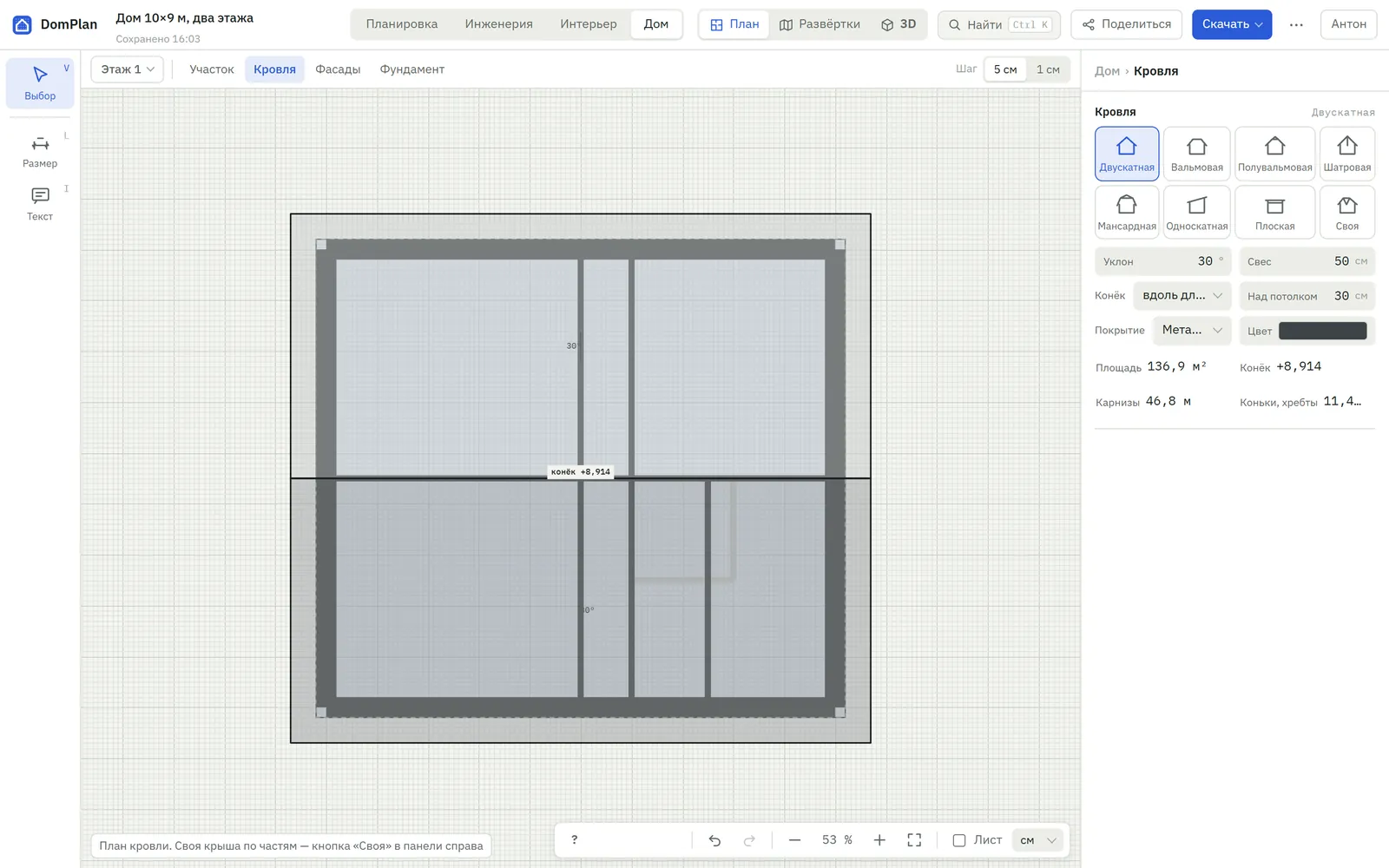The width and height of the screenshot is (1389, 868).
Task: Switch to План view mode
Action: pyautogui.click(x=734, y=24)
